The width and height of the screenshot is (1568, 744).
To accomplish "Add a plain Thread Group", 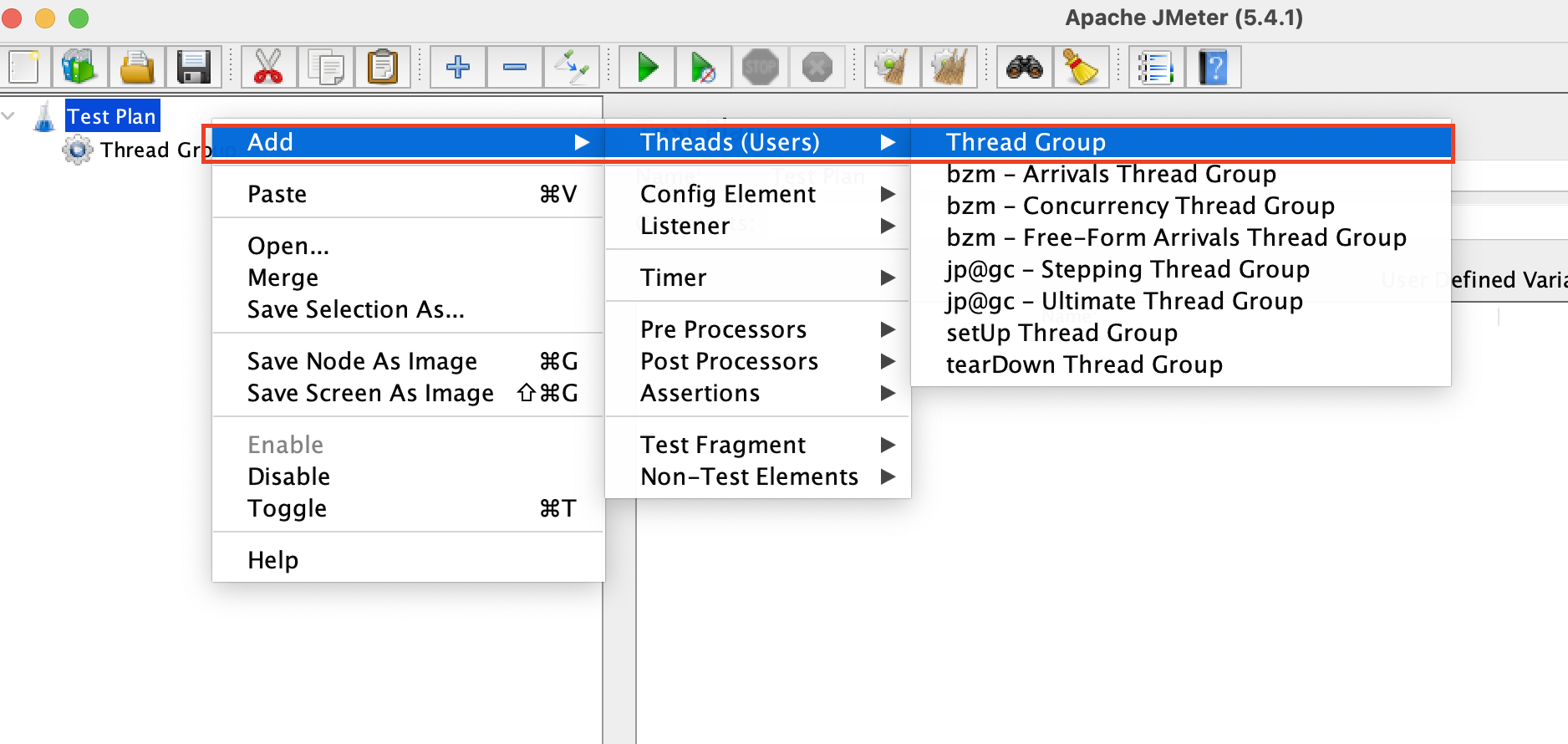I will click(1180, 142).
